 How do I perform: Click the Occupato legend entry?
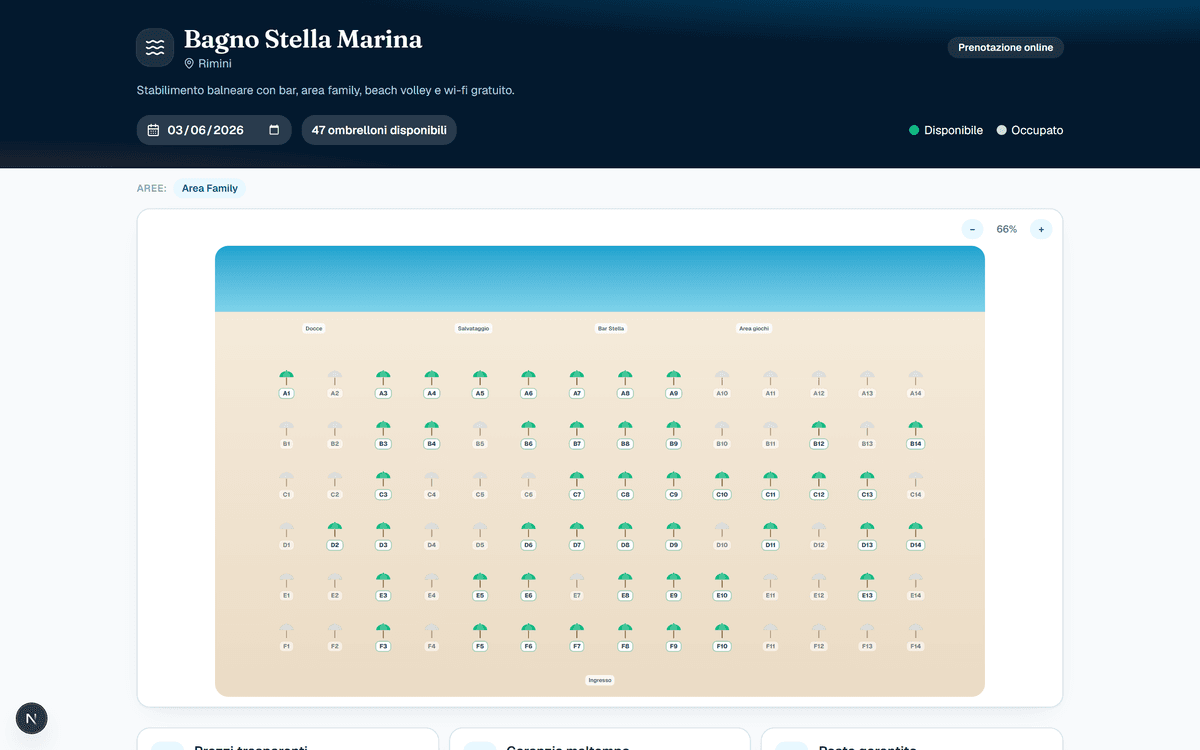coord(1030,130)
